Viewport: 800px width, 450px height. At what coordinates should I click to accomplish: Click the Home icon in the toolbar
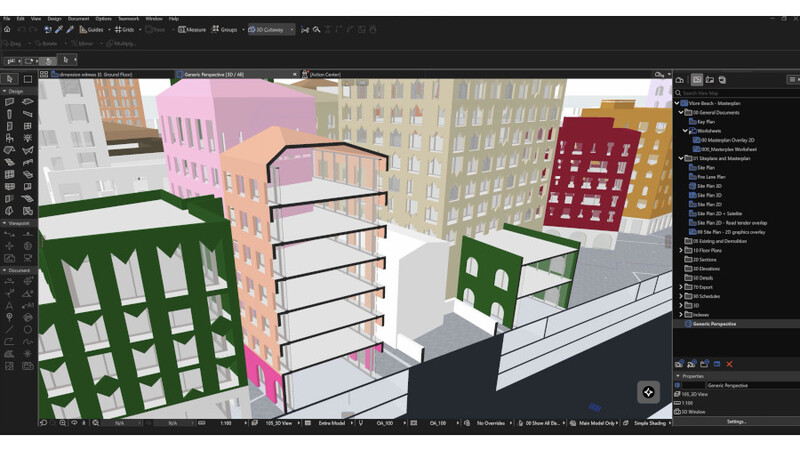point(7,30)
